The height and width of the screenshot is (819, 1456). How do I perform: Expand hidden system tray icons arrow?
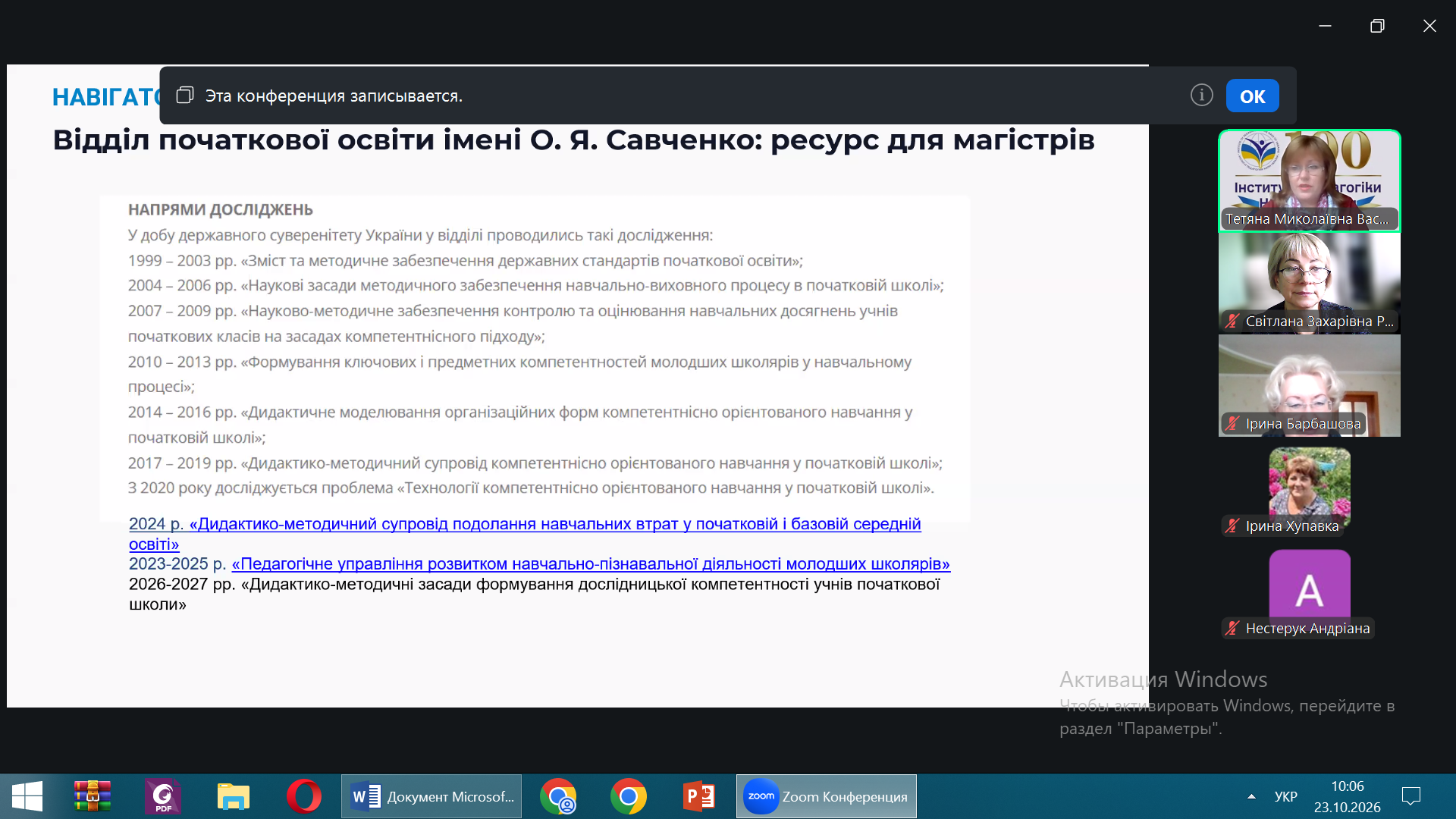[1251, 797]
